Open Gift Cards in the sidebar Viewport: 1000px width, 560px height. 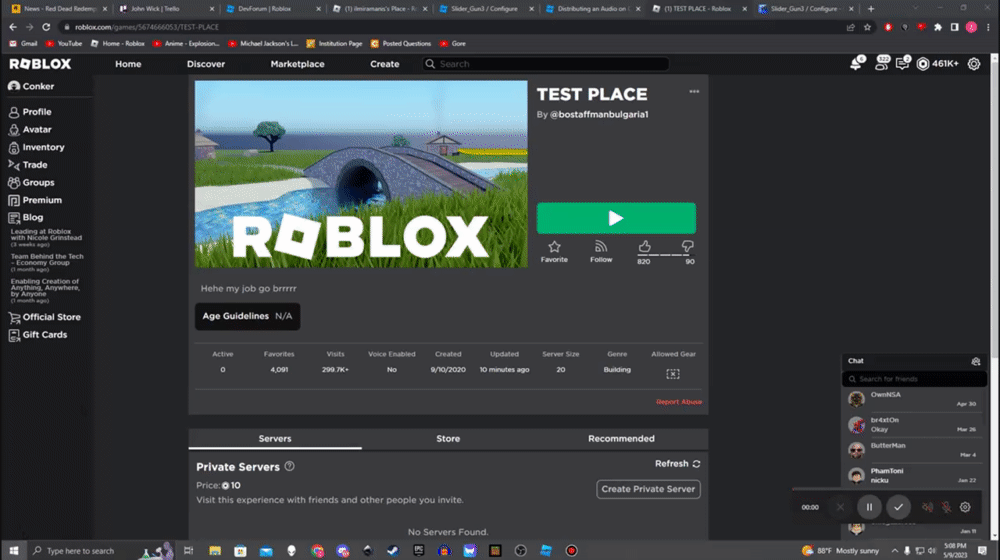click(x=38, y=335)
